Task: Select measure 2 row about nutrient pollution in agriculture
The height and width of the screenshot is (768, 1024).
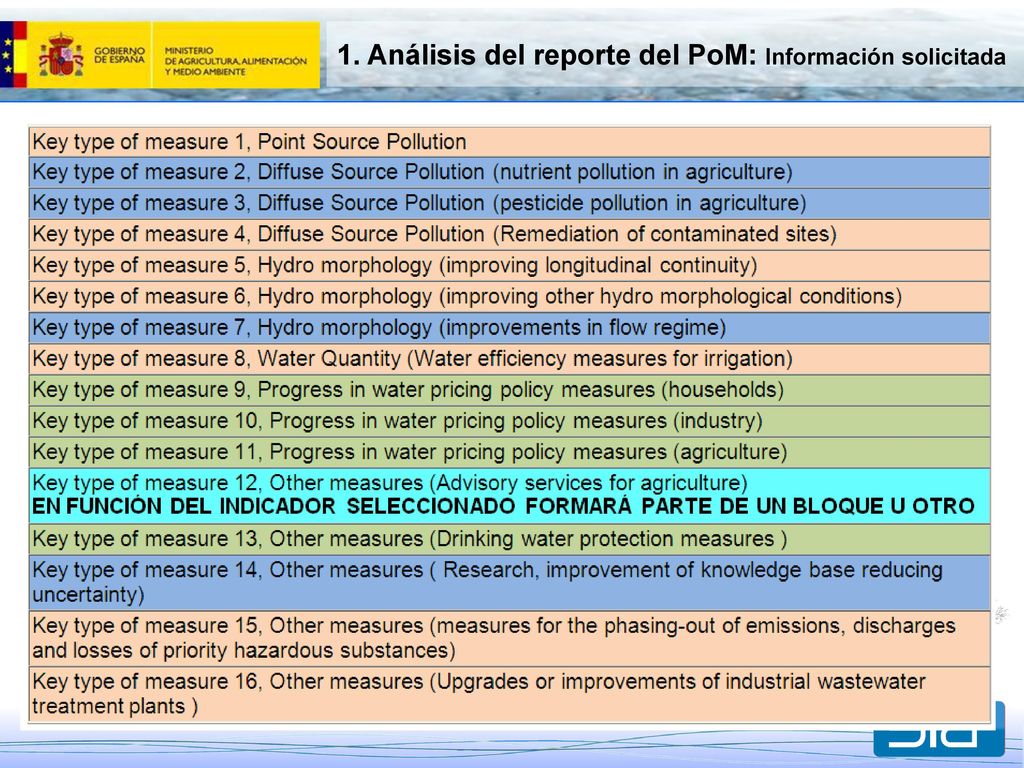Action: pos(509,172)
